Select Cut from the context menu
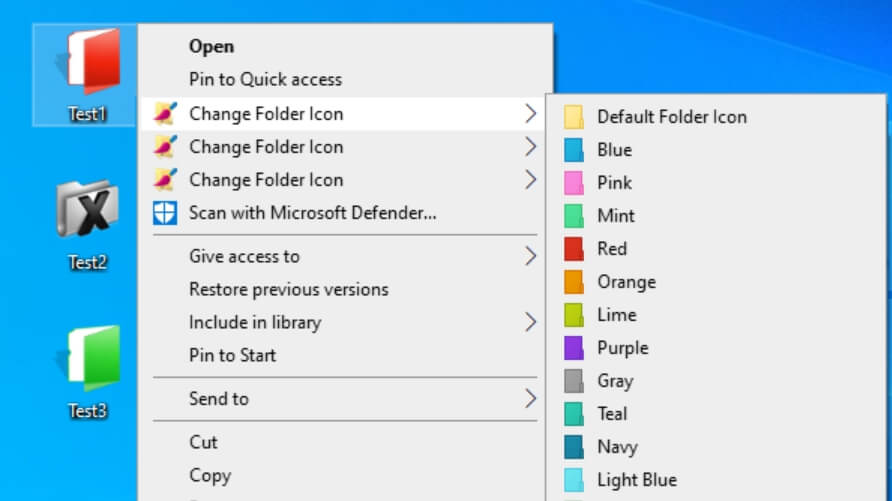This screenshot has width=892, height=501. point(203,442)
